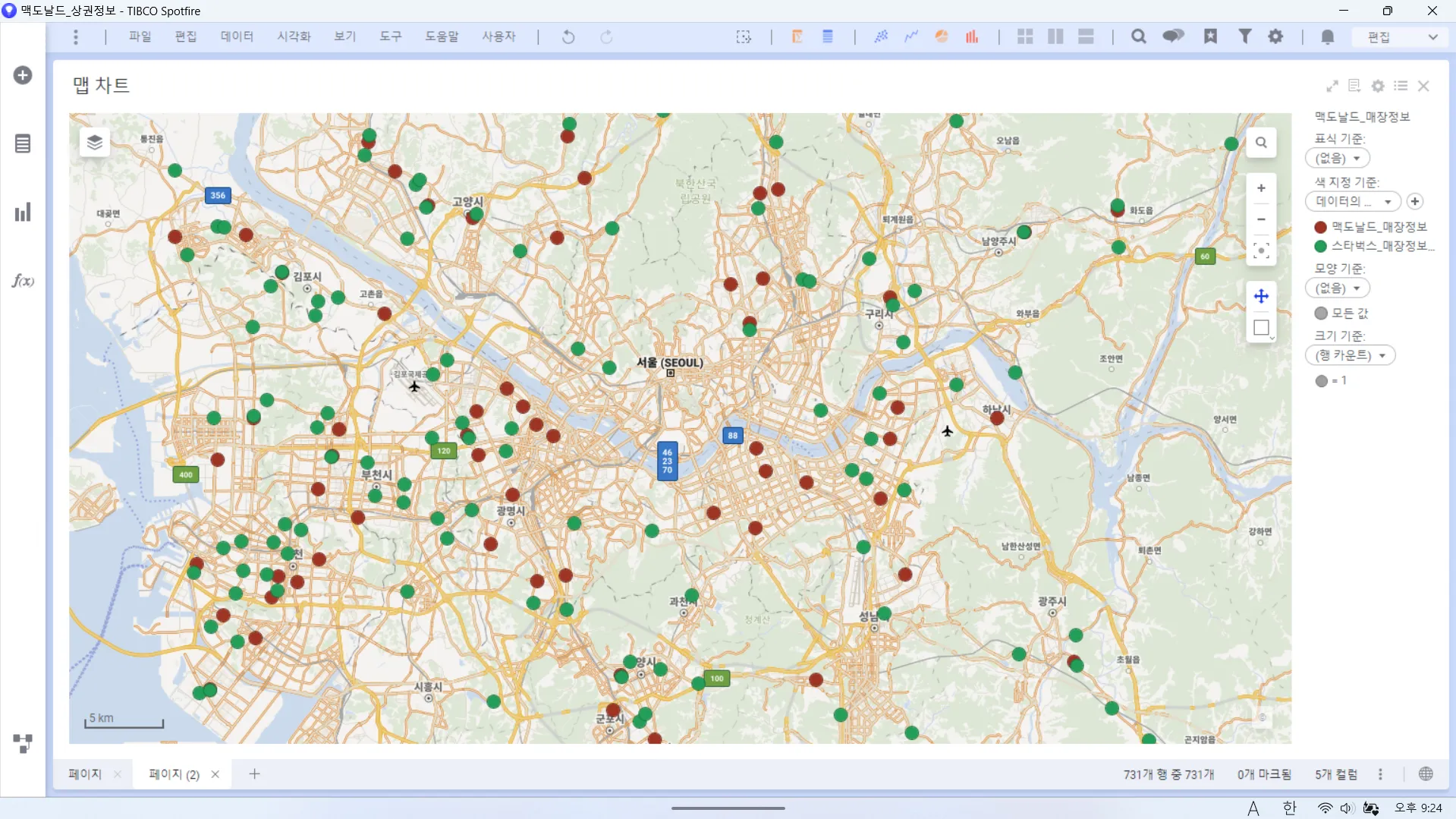Screen dimensions: 1456x819
Task: Click the green 스타벅스 legend color swatch
Action: (x=1320, y=246)
